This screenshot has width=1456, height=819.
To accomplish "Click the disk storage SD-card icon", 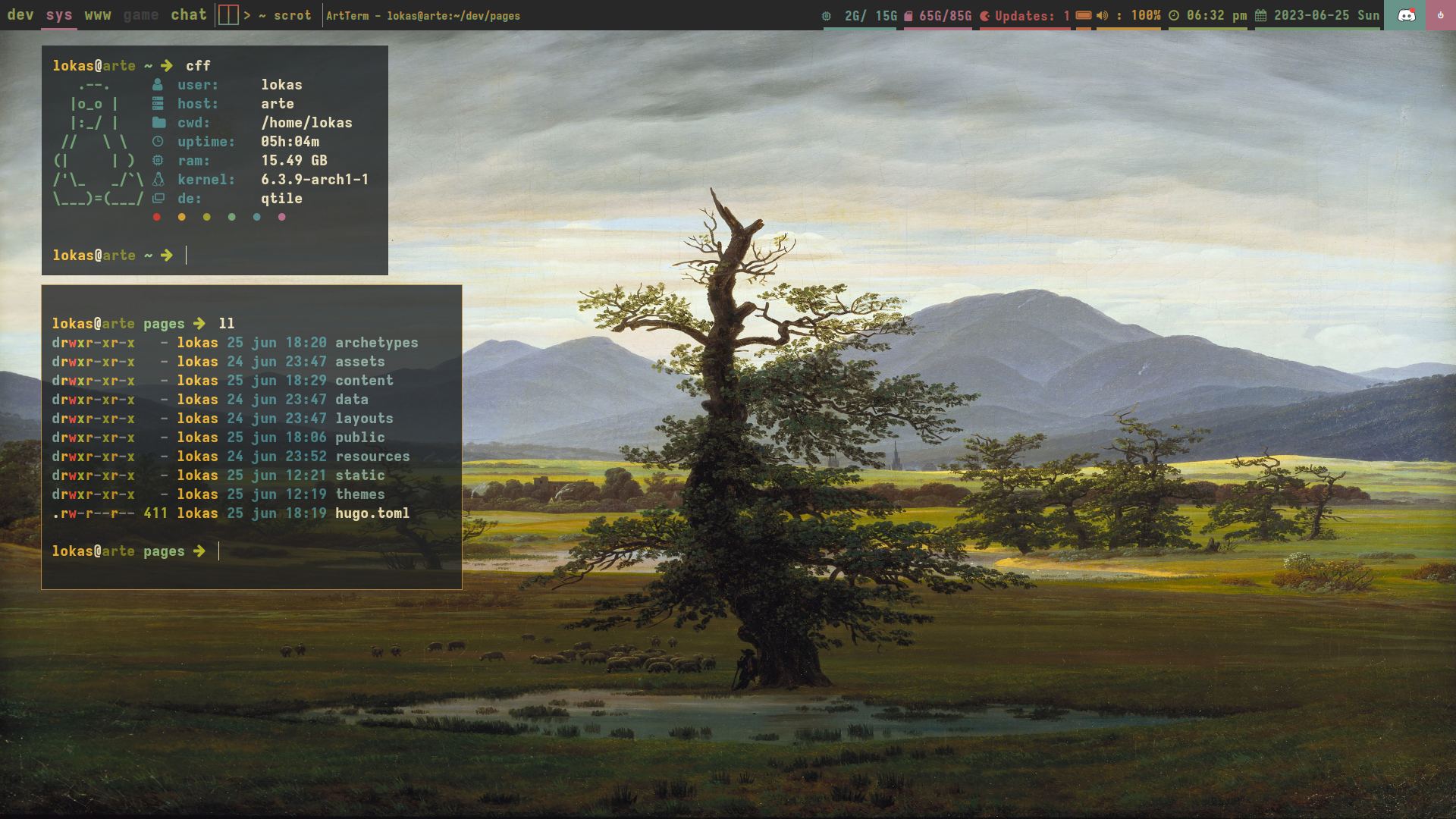I will pos(908,16).
